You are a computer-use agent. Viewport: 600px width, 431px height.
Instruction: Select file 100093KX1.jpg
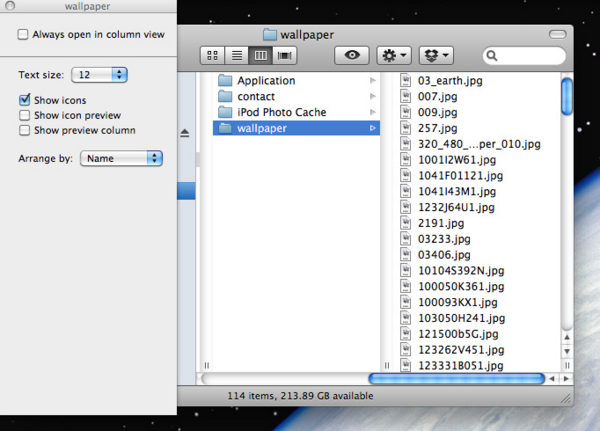click(x=458, y=302)
